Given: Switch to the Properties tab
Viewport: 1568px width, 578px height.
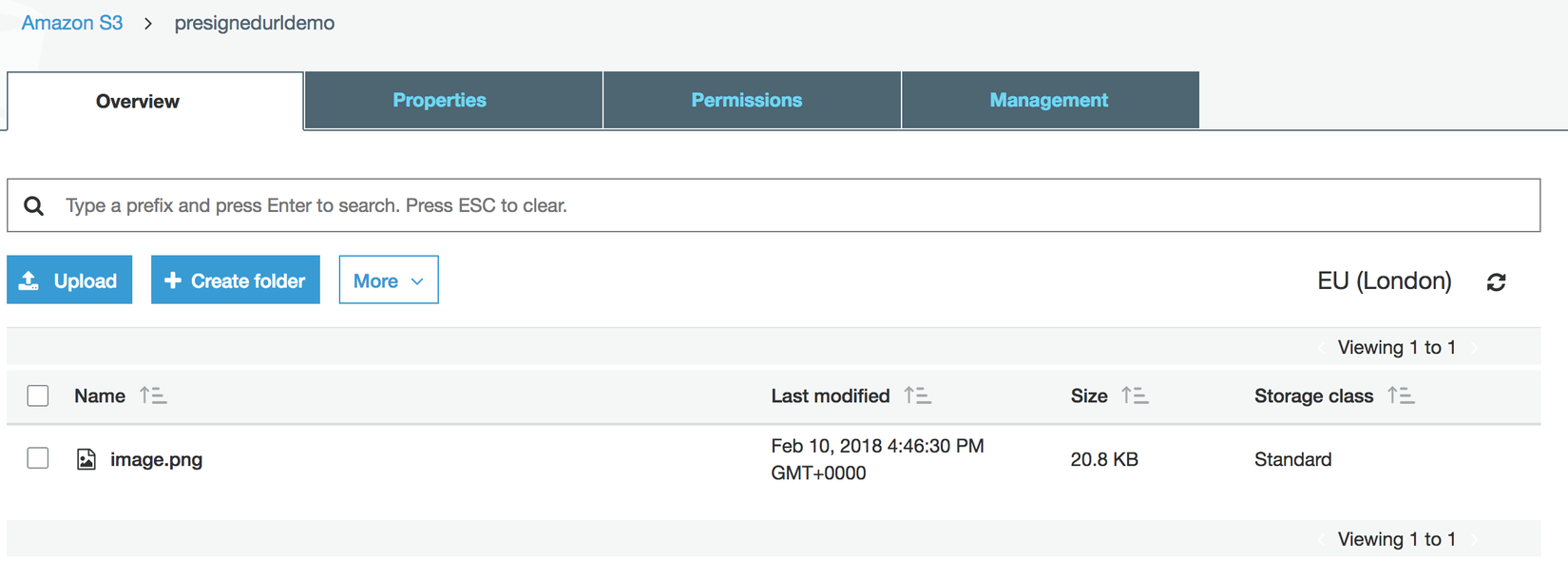Looking at the screenshot, I should tap(439, 100).
